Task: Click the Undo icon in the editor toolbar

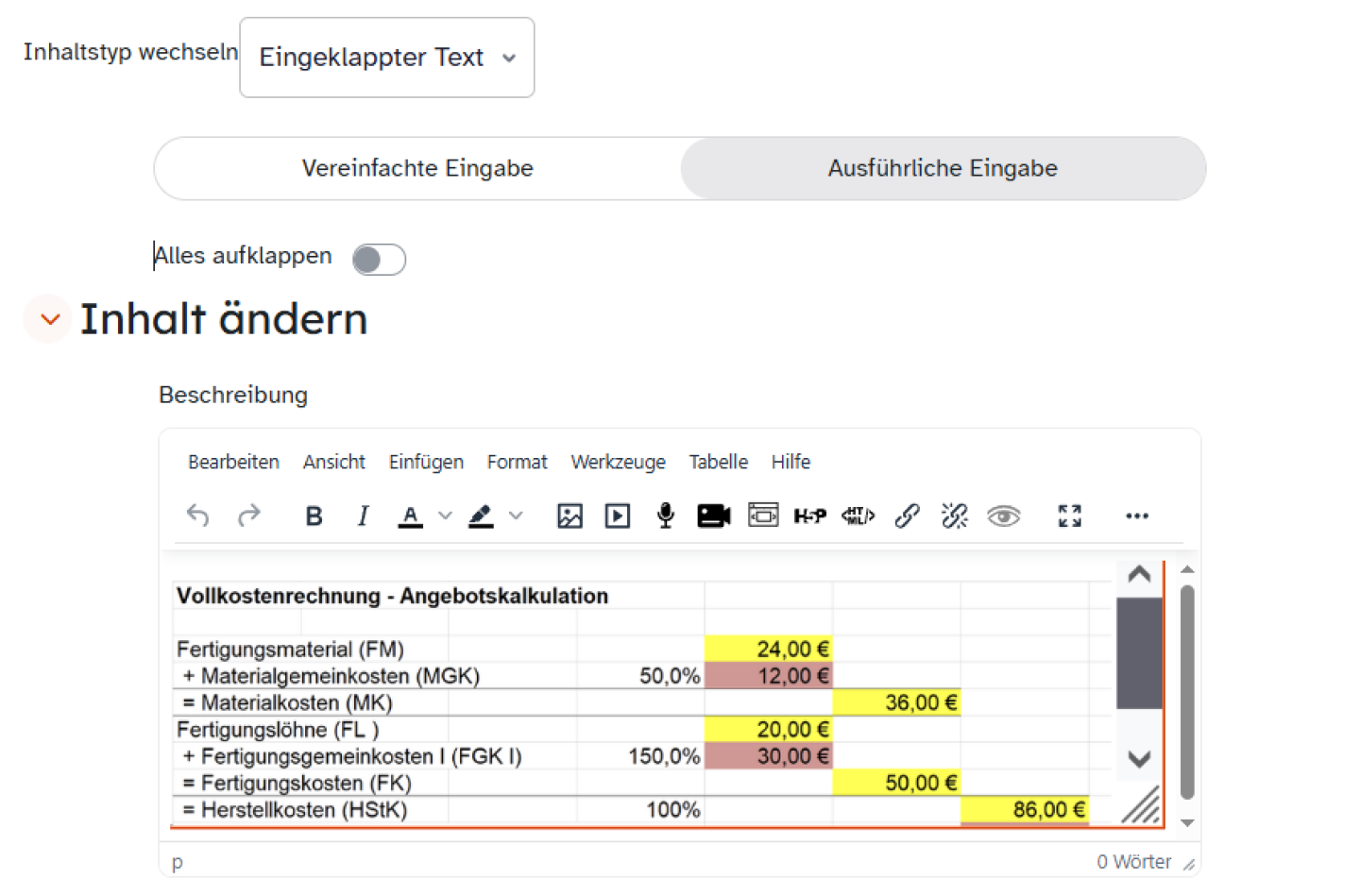Action: tap(197, 516)
